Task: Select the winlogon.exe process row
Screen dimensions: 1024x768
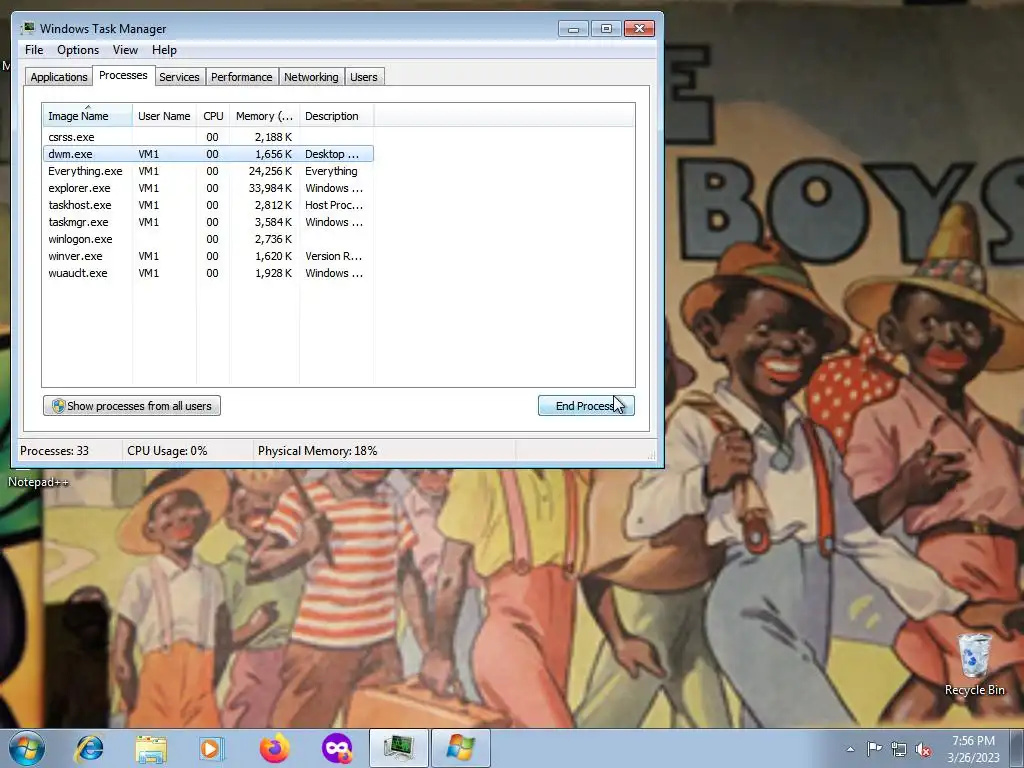Action: click(x=208, y=239)
